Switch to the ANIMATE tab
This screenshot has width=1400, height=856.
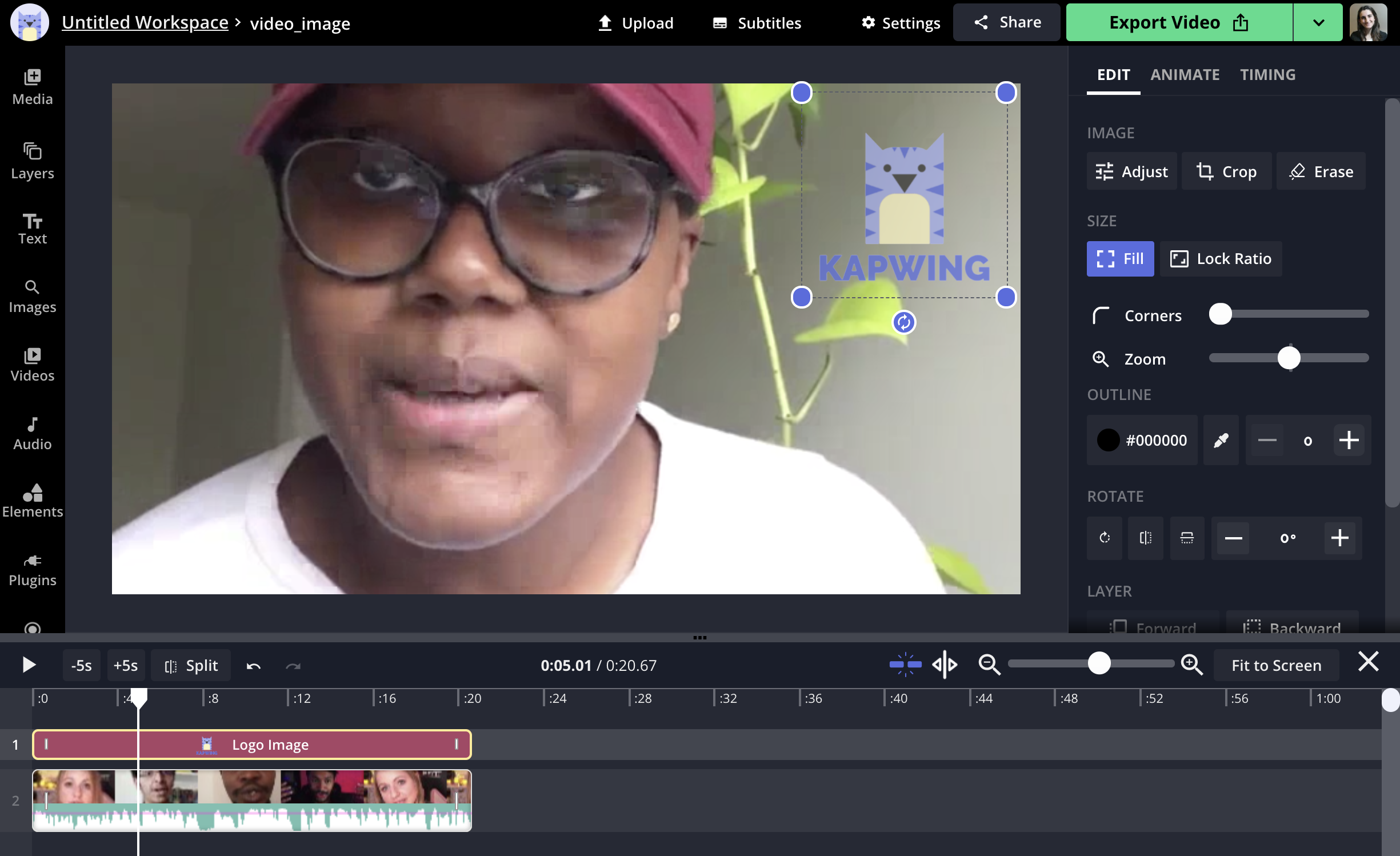[1185, 75]
